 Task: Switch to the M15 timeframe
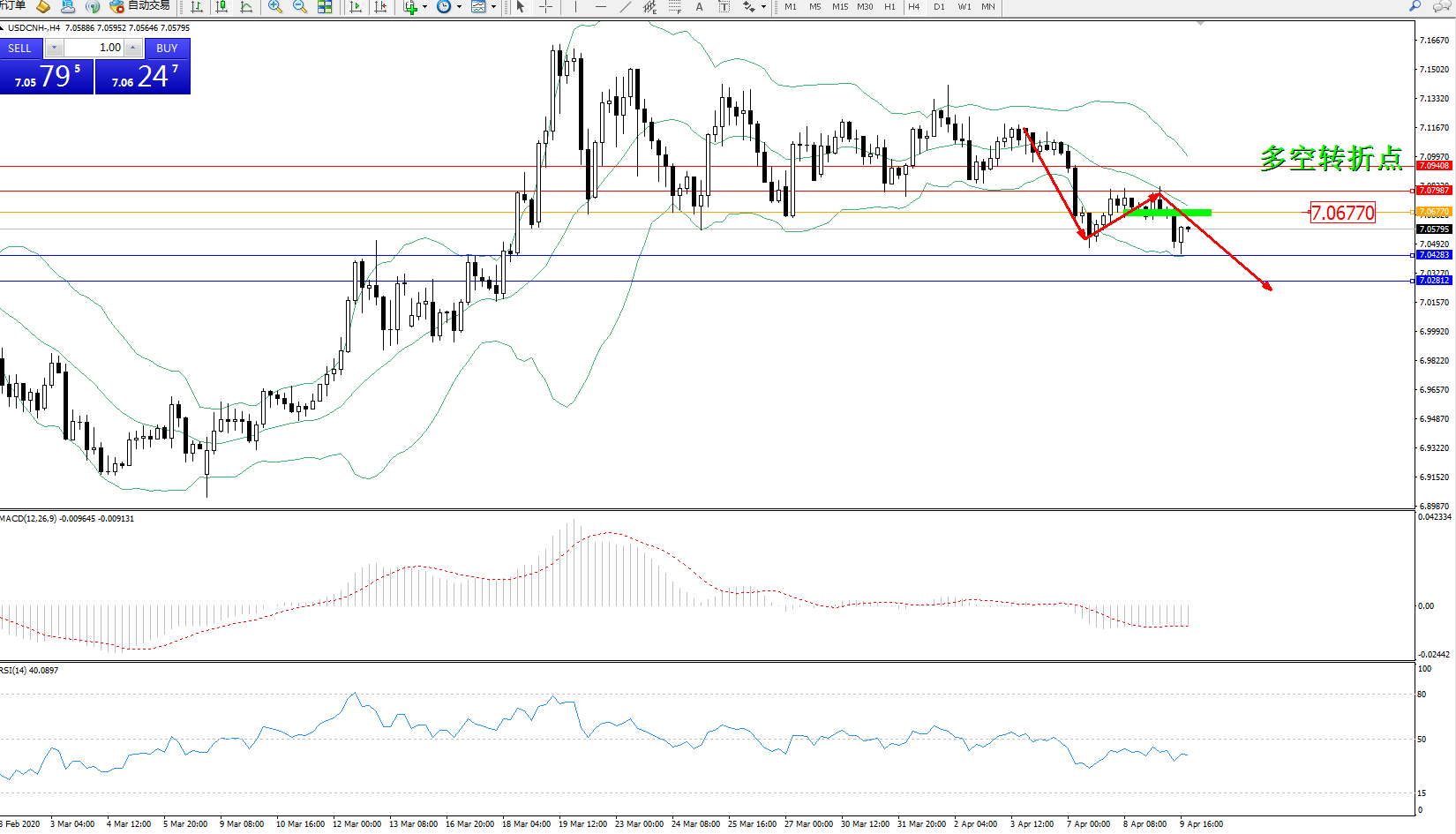[x=840, y=7]
